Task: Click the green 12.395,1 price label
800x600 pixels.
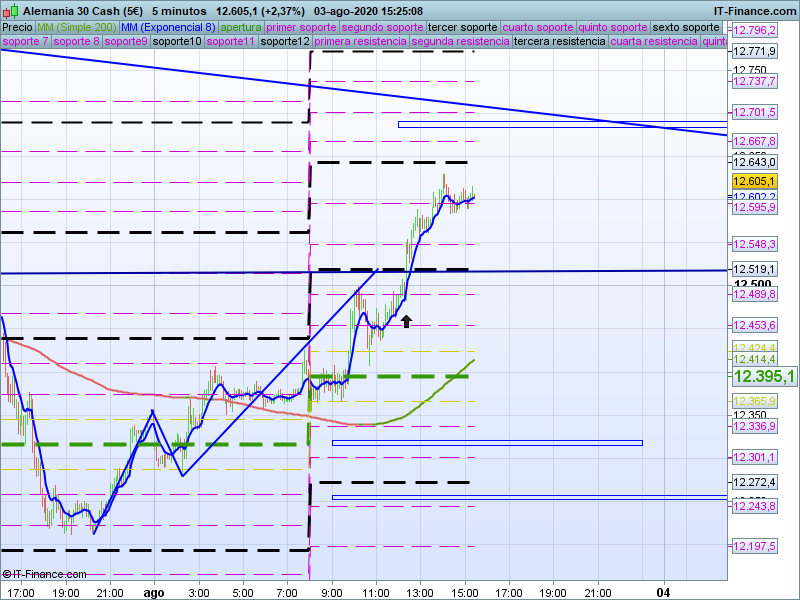Action: pyautogui.click(x=763, y=376)
